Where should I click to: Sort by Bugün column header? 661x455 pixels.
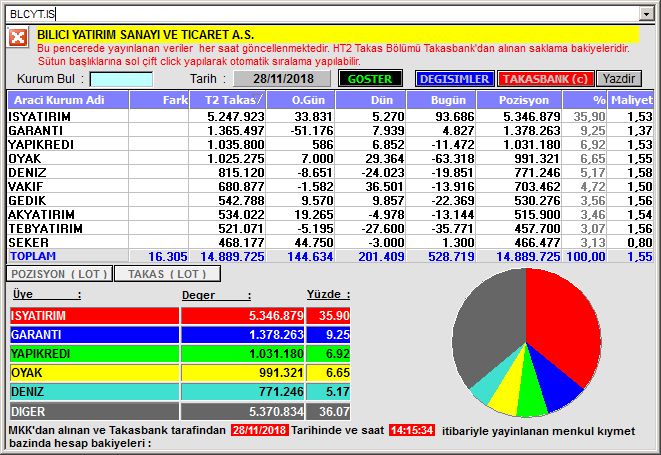click(441, 100)
